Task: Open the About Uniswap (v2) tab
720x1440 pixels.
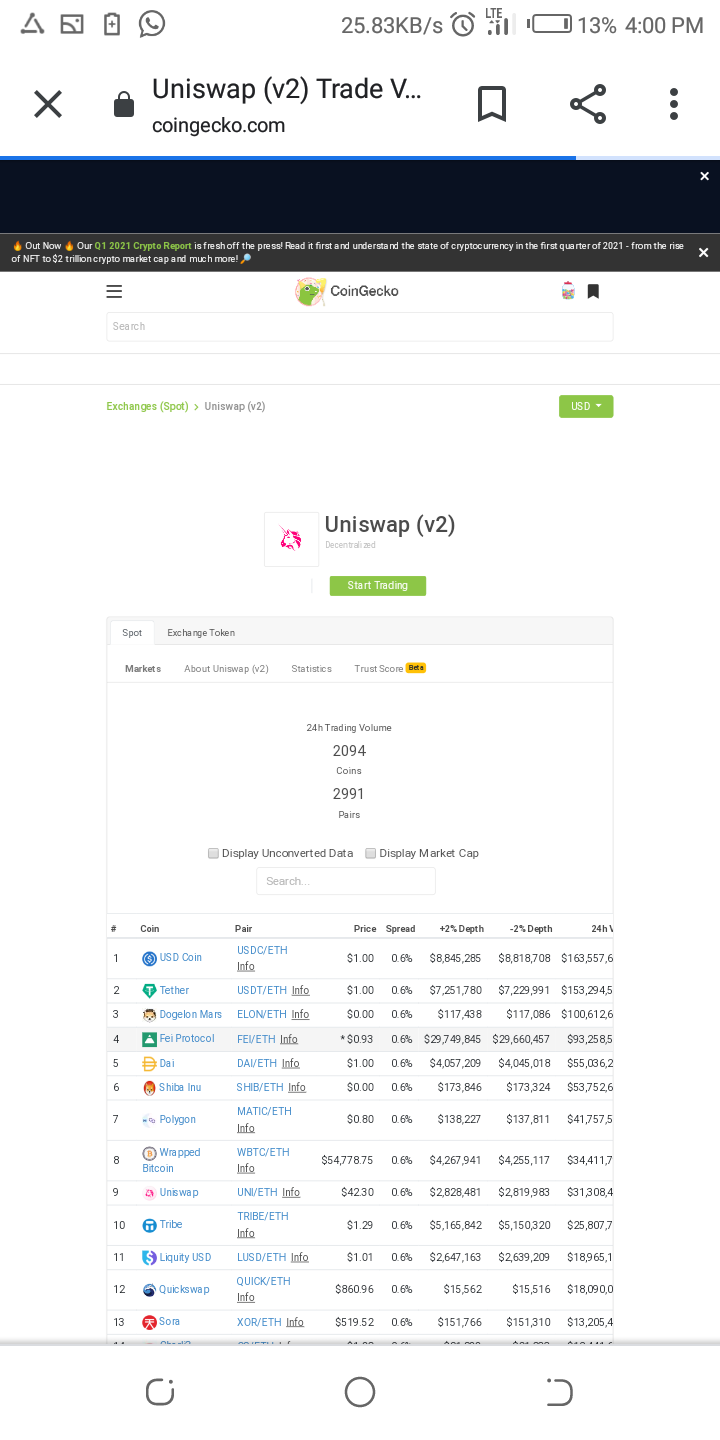Action: click(226, 668)
